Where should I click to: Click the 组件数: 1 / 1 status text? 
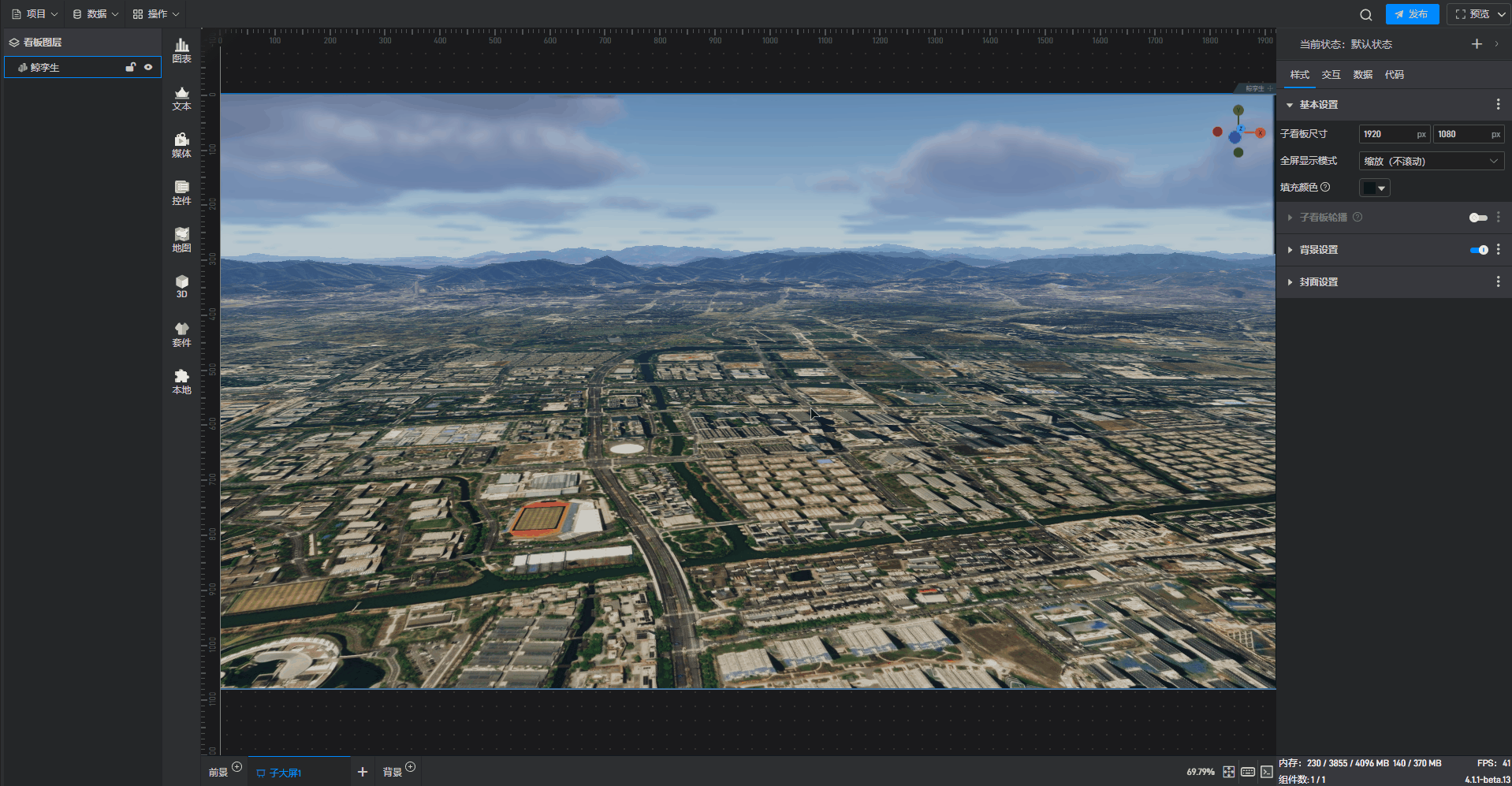[1302, 779]
